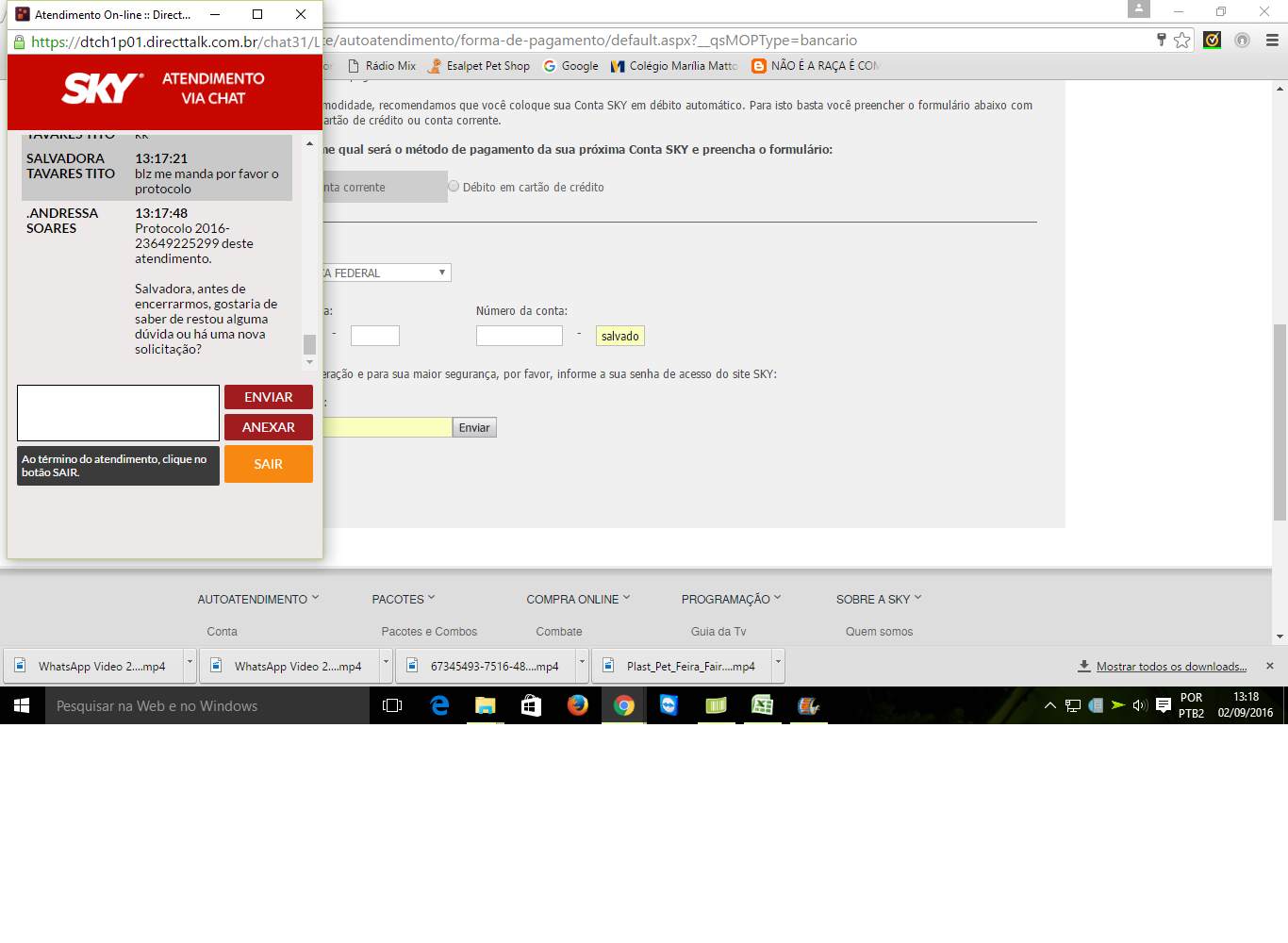Open the Google bookmark
Image resolution: width=1288 pixels, height=943 pixels.
tap(570, 66)
